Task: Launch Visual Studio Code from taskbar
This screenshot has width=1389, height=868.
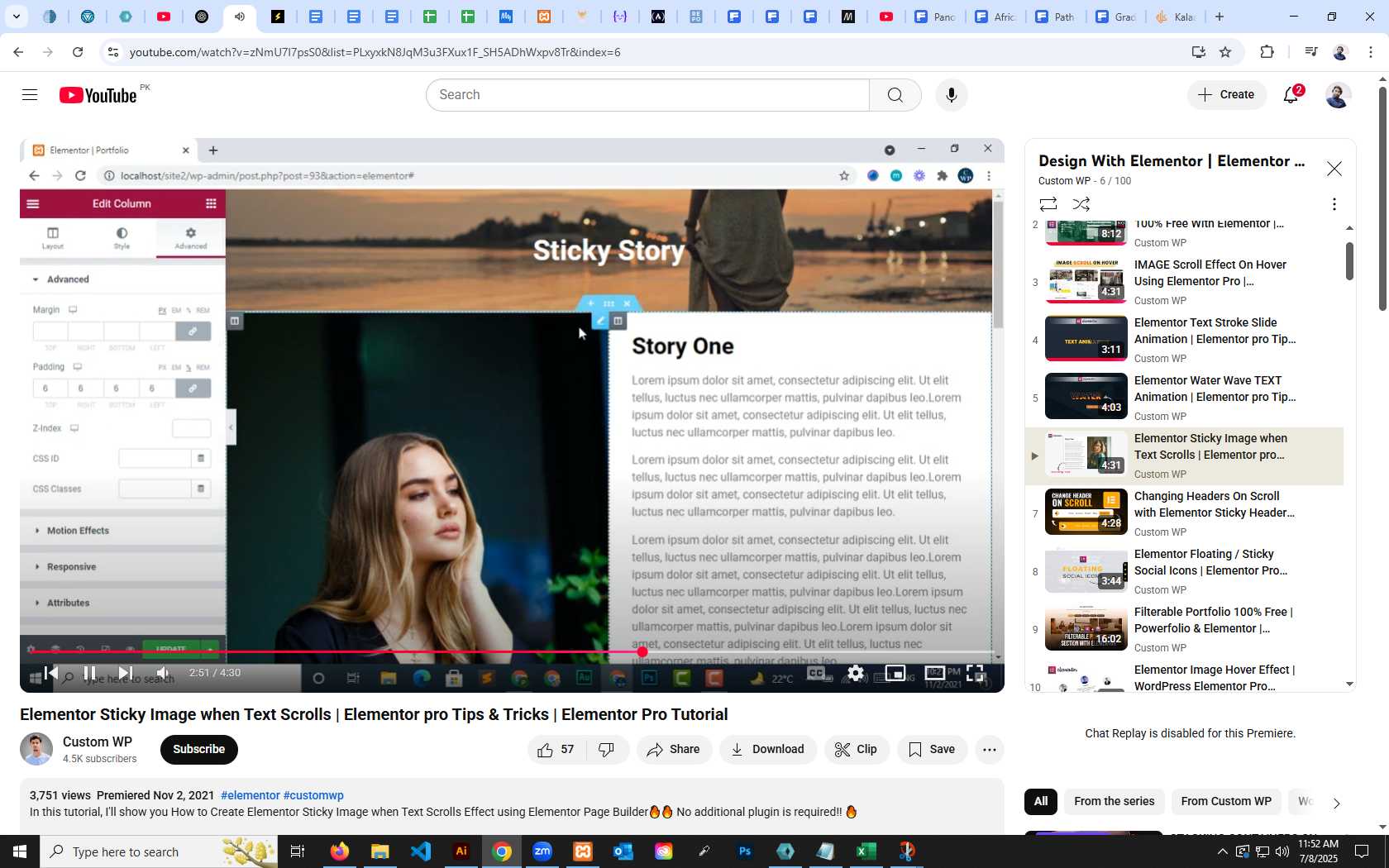Action: pos(421,851)
